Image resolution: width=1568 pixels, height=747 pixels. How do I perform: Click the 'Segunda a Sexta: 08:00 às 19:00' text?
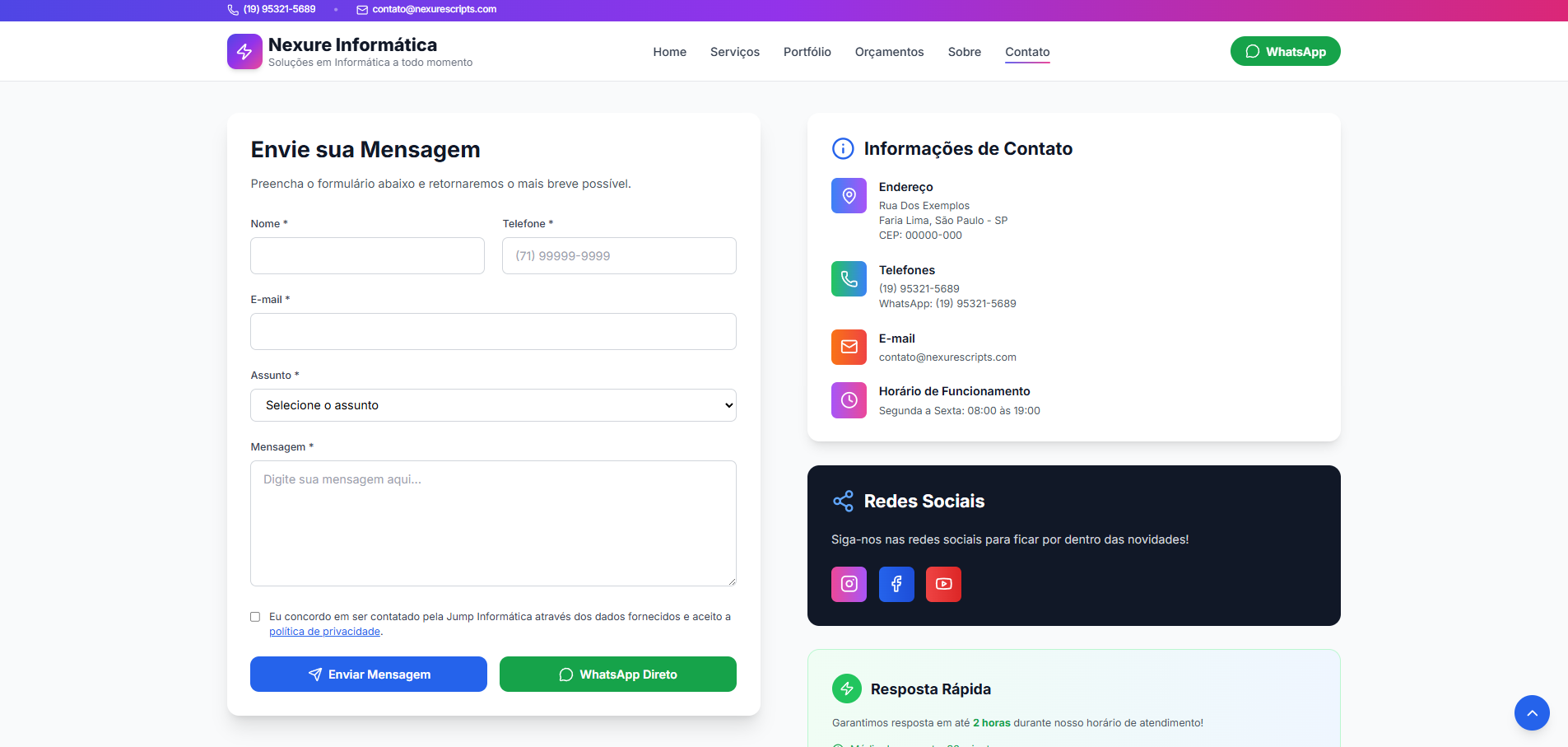960,411
